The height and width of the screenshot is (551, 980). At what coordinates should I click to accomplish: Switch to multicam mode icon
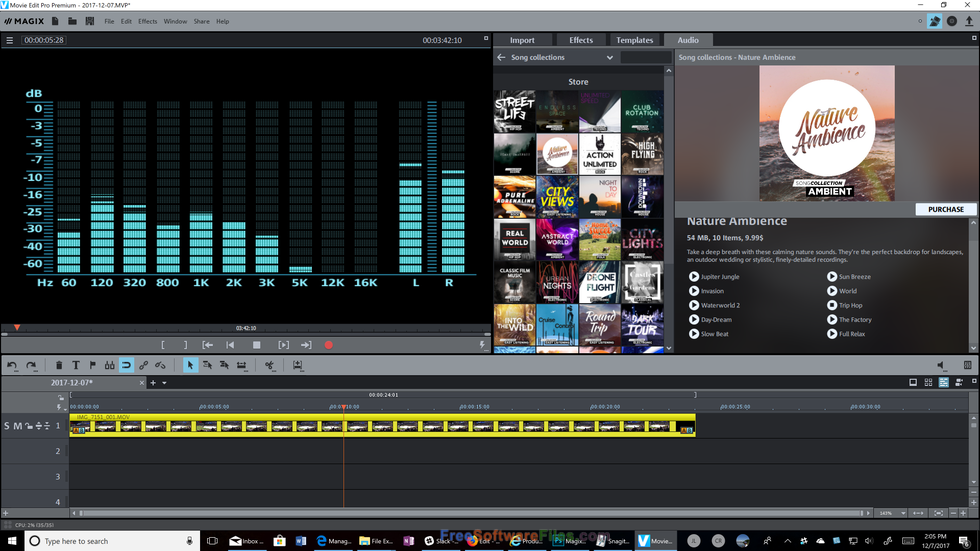click(x=959, y=382)
